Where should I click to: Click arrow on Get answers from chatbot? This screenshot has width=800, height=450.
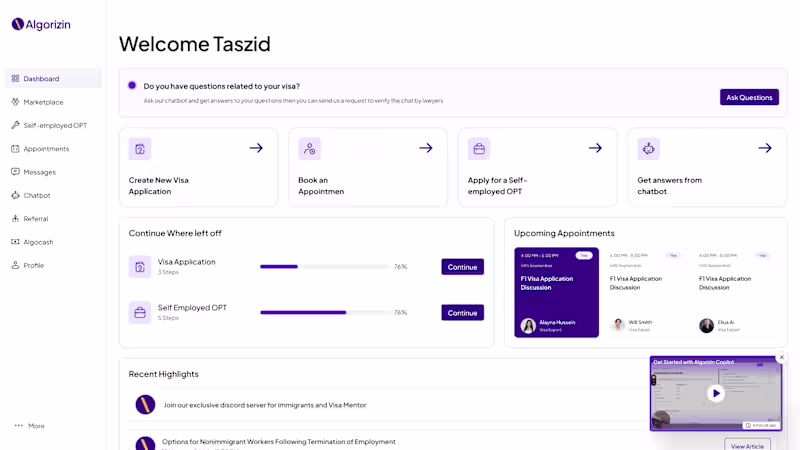pos(765,148)
